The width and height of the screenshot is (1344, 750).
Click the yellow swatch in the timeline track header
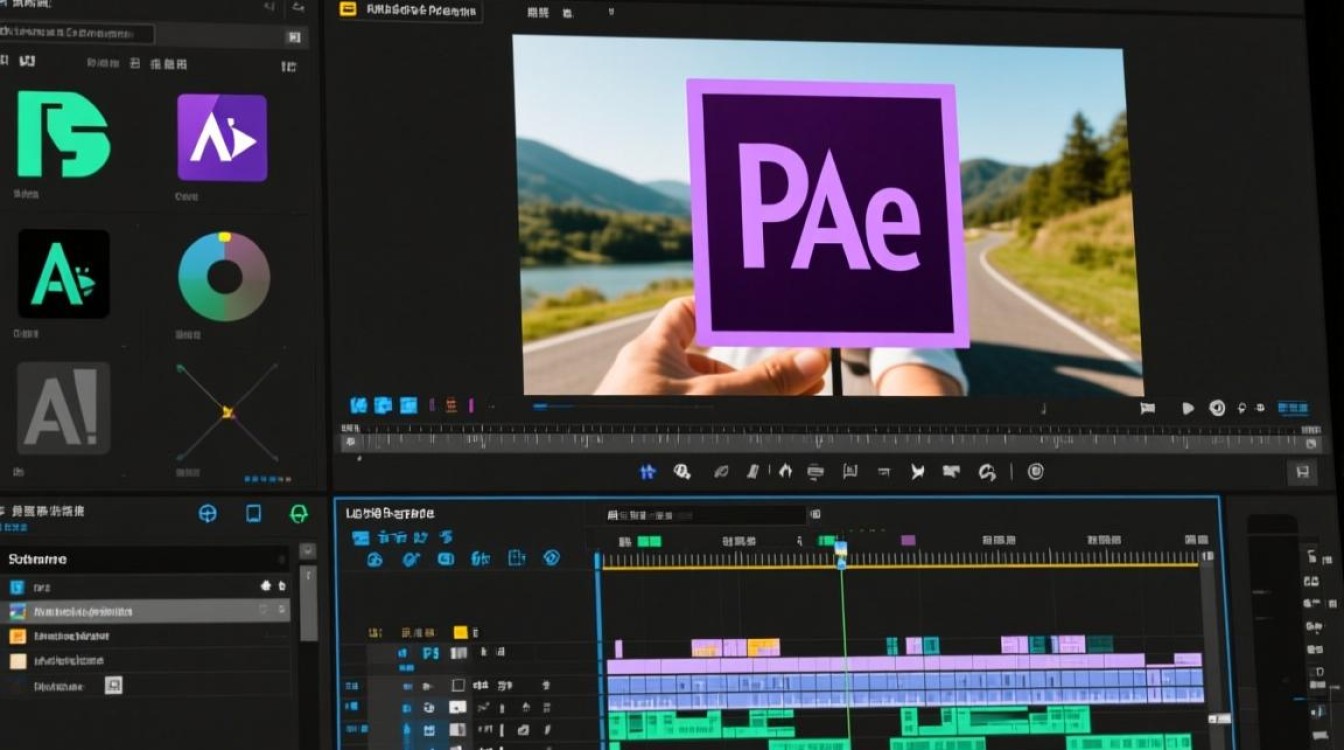click(460, 632)
